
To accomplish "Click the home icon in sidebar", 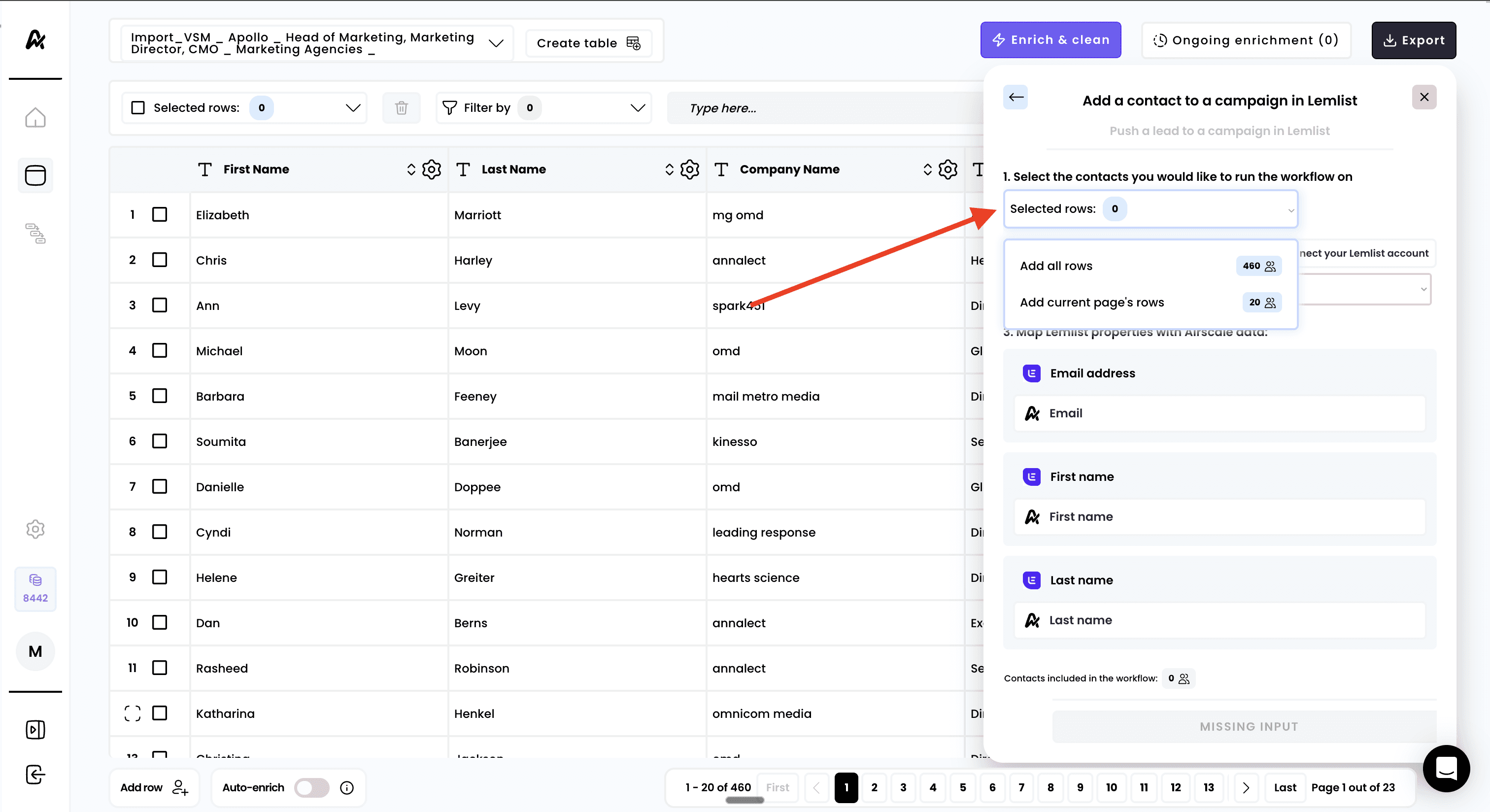I will 35,117.
